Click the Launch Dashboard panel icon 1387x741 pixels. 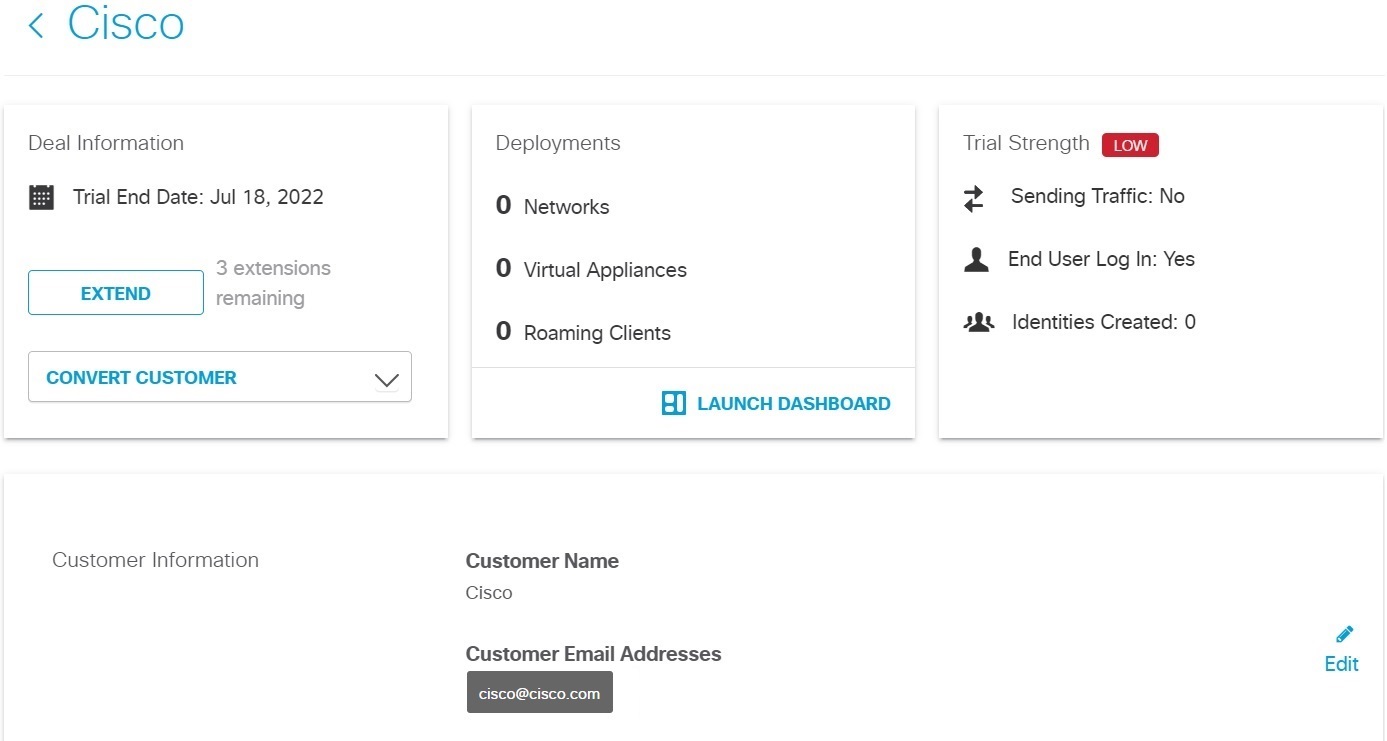(x=674, y=404)
